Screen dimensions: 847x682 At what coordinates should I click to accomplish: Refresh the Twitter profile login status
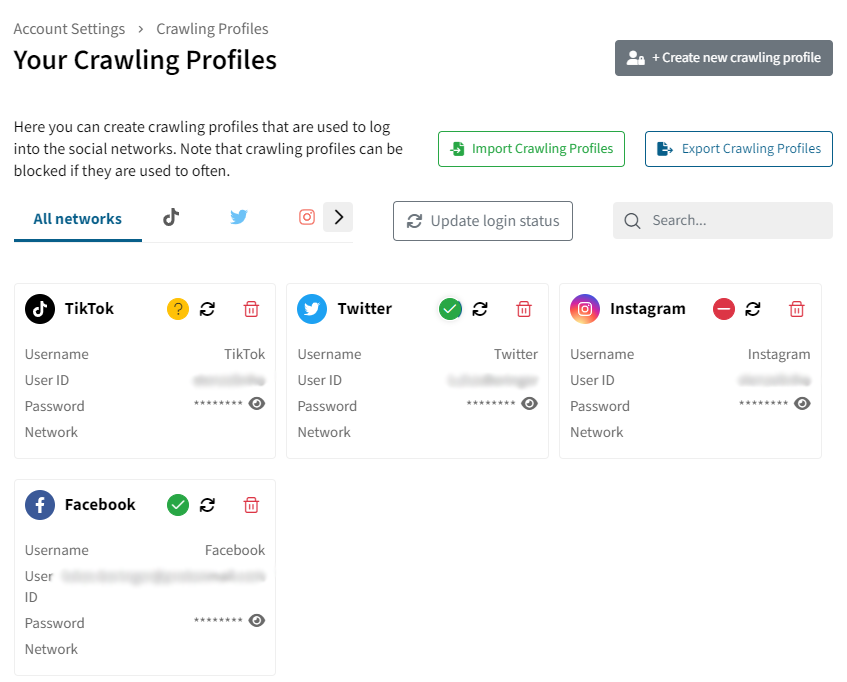[480, 309]
